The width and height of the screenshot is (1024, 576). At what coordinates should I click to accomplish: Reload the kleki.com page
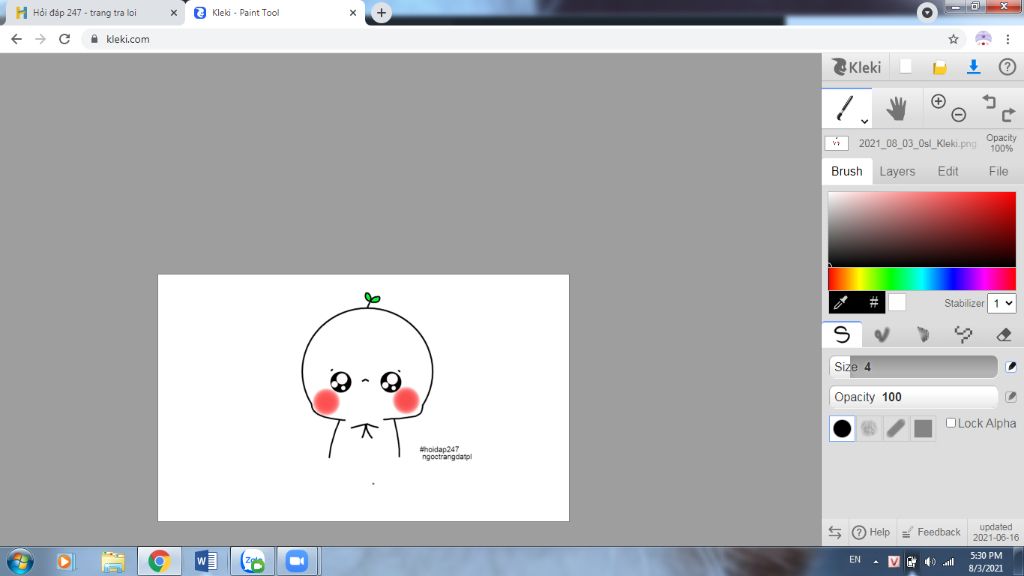click(64, 39)
